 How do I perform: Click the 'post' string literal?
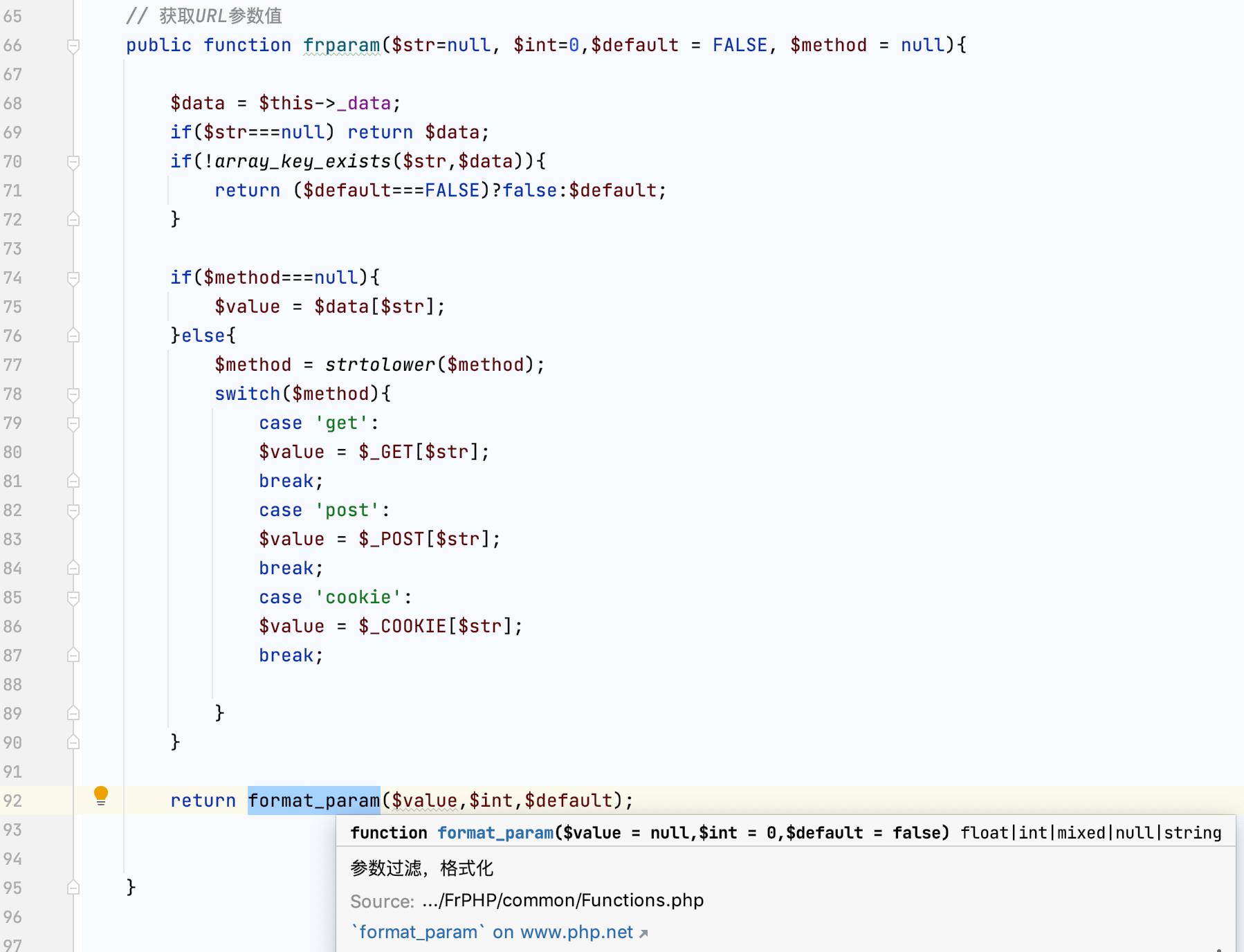(347, 511)
